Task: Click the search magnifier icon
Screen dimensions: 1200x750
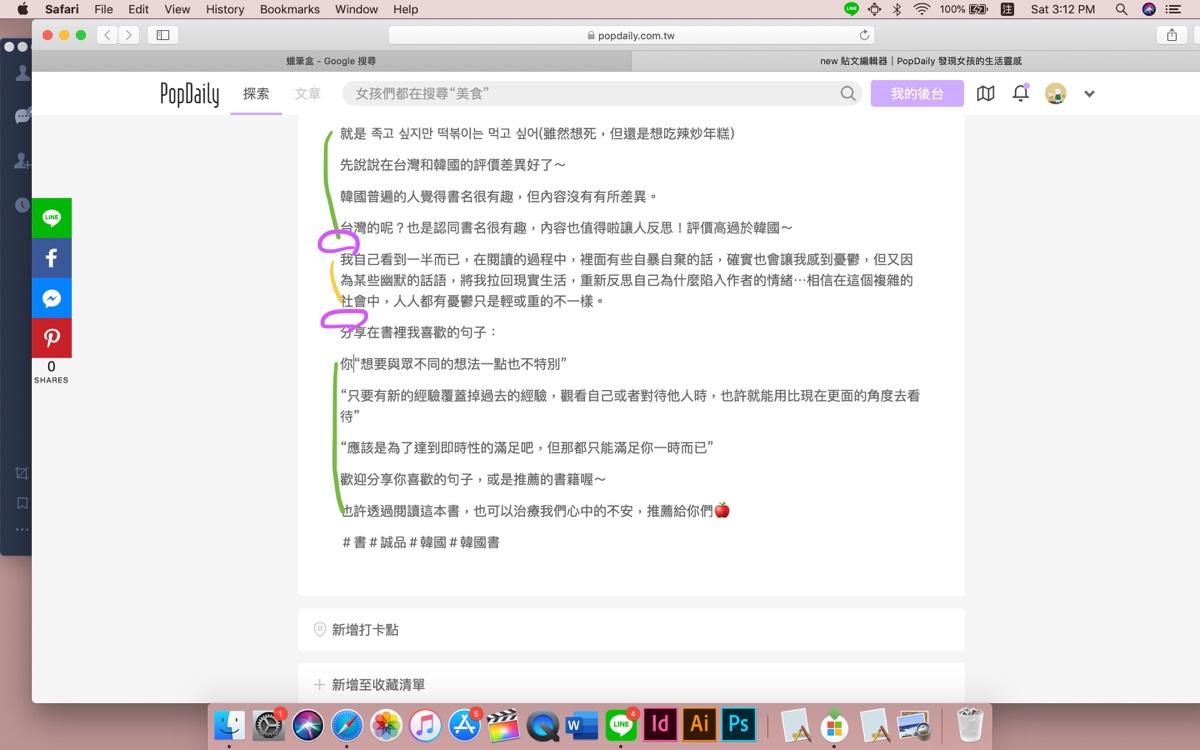Action: [x=848, y=93]
